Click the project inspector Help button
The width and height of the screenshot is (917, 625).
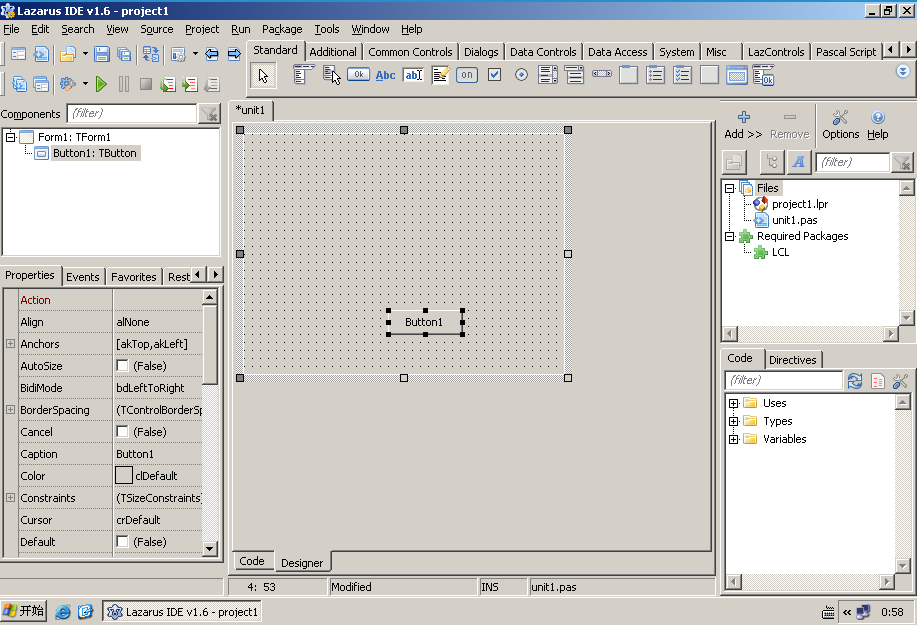point(877,125)
